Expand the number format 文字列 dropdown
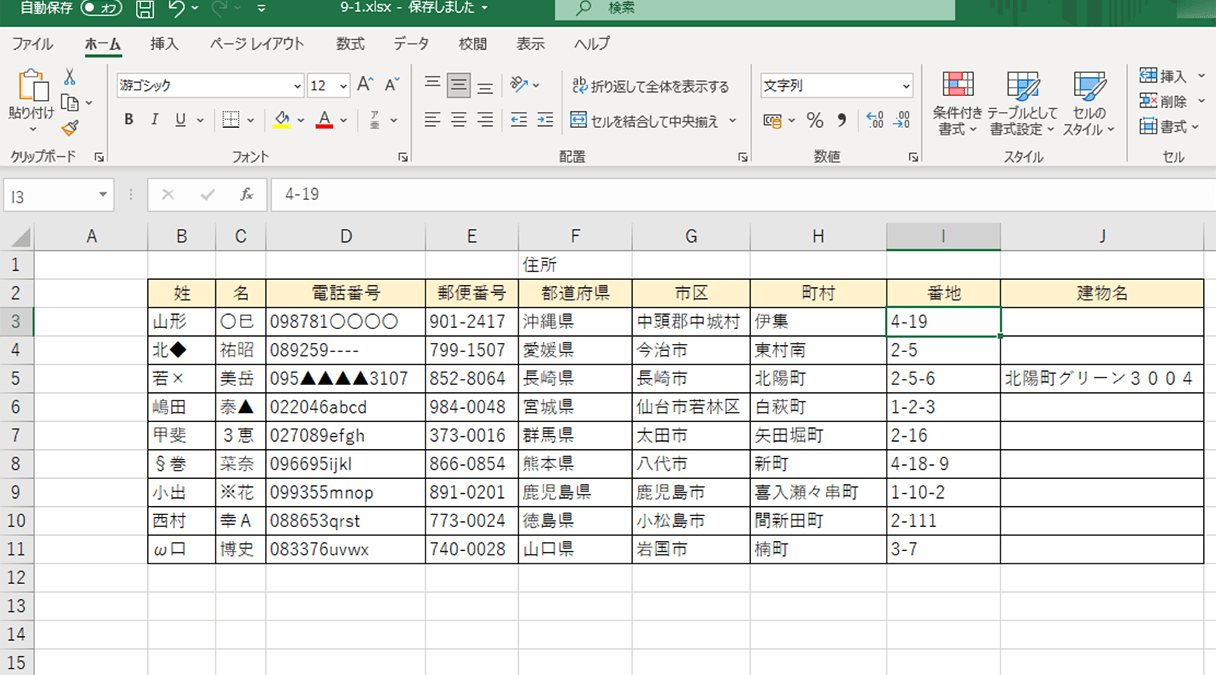The height and width of the screenshot is (675, 1216). (x=905, y=86)
